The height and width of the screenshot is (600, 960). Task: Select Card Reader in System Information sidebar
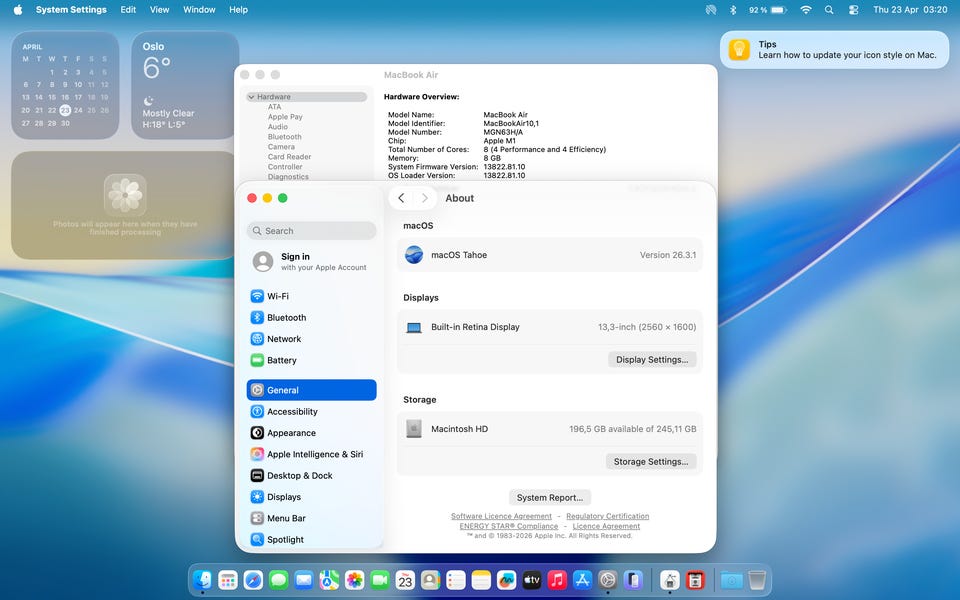point(289,157)
